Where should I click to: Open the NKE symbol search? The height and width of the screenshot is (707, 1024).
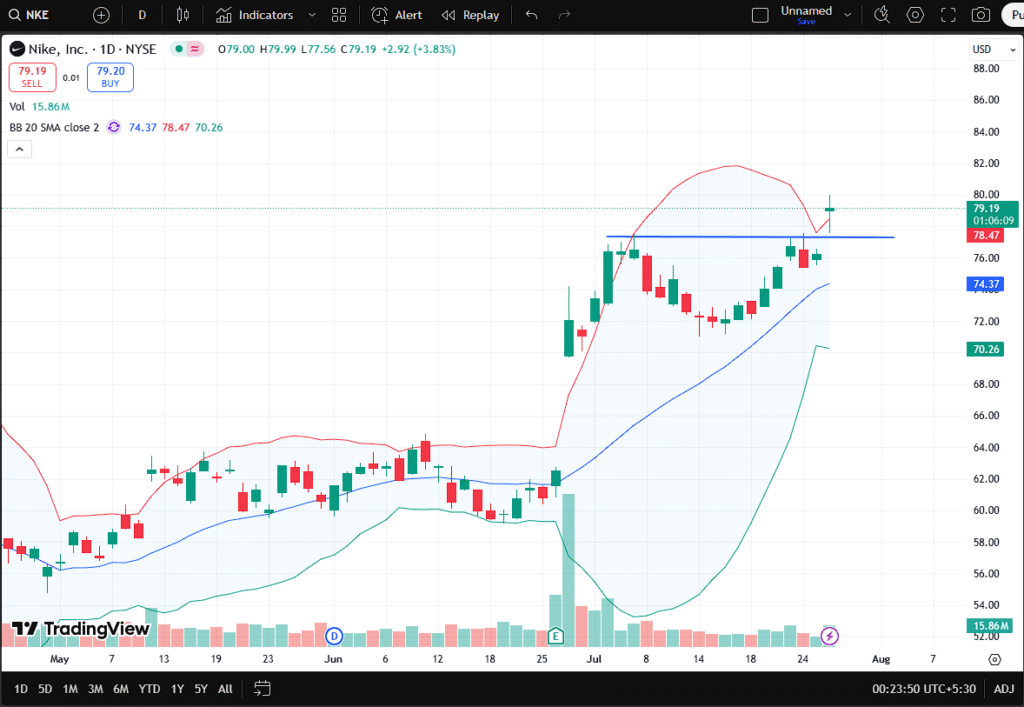(x=29, y=15)
